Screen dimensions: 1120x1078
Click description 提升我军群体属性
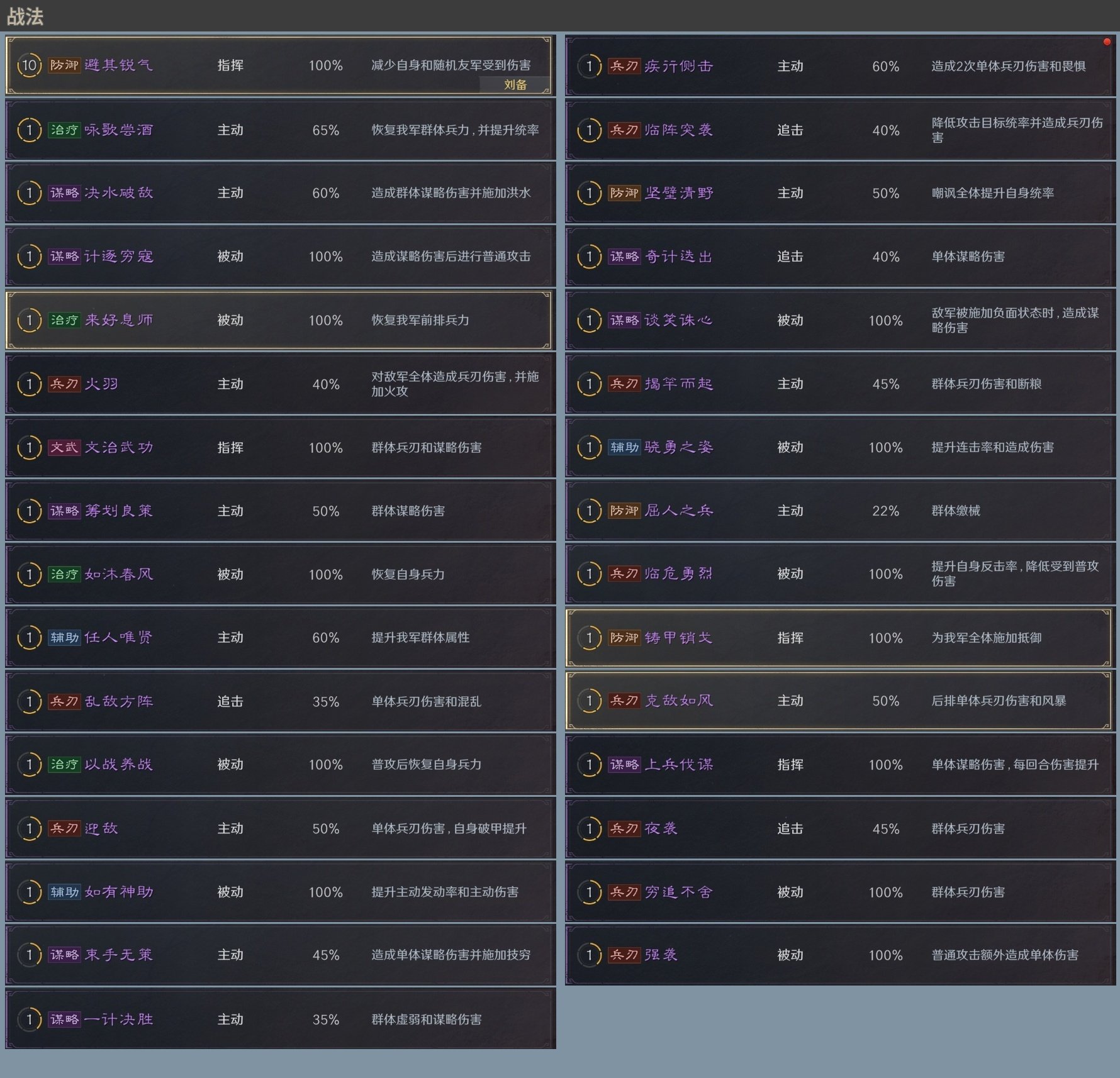(x=420, y=638)
